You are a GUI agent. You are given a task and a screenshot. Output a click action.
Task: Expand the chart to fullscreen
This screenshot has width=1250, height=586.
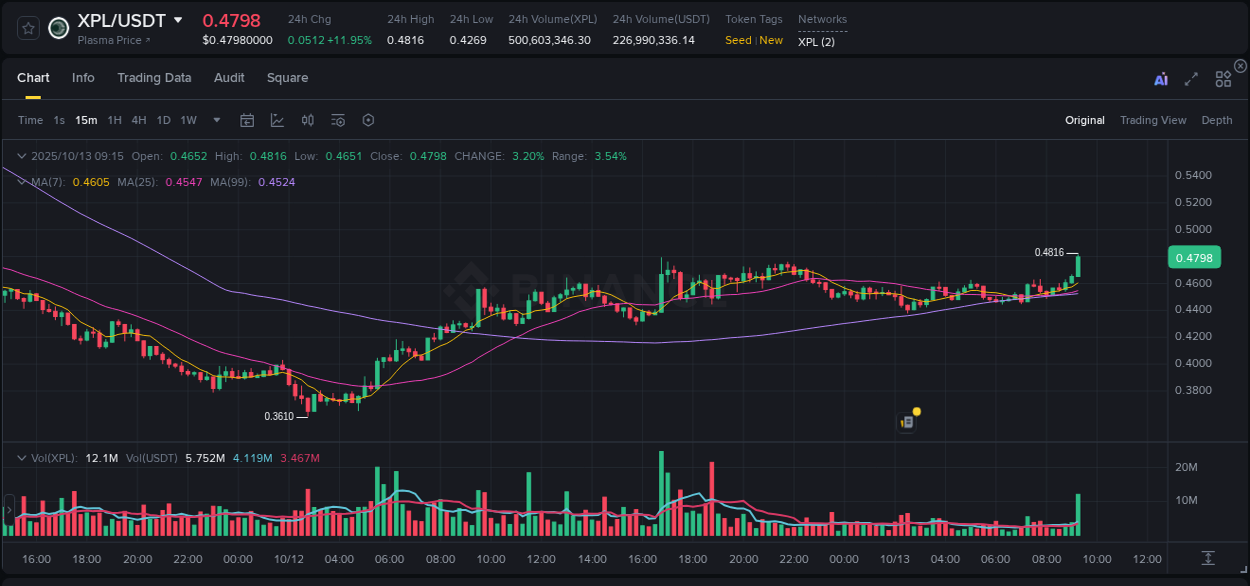coord(1191,77)
